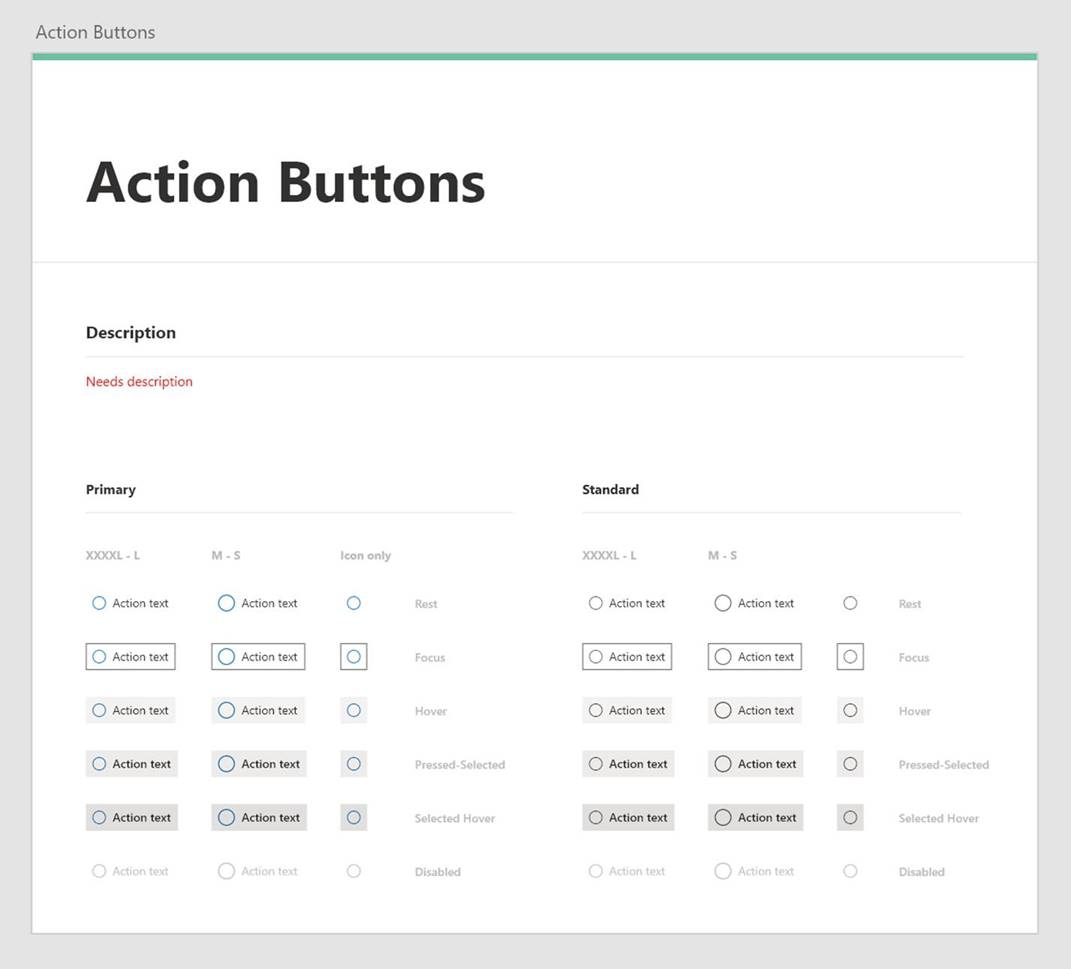Viewport: 1071px width, 969px height.
Task: Click the 'Pressed-Selected' label in Primary section
Action: 460,764
